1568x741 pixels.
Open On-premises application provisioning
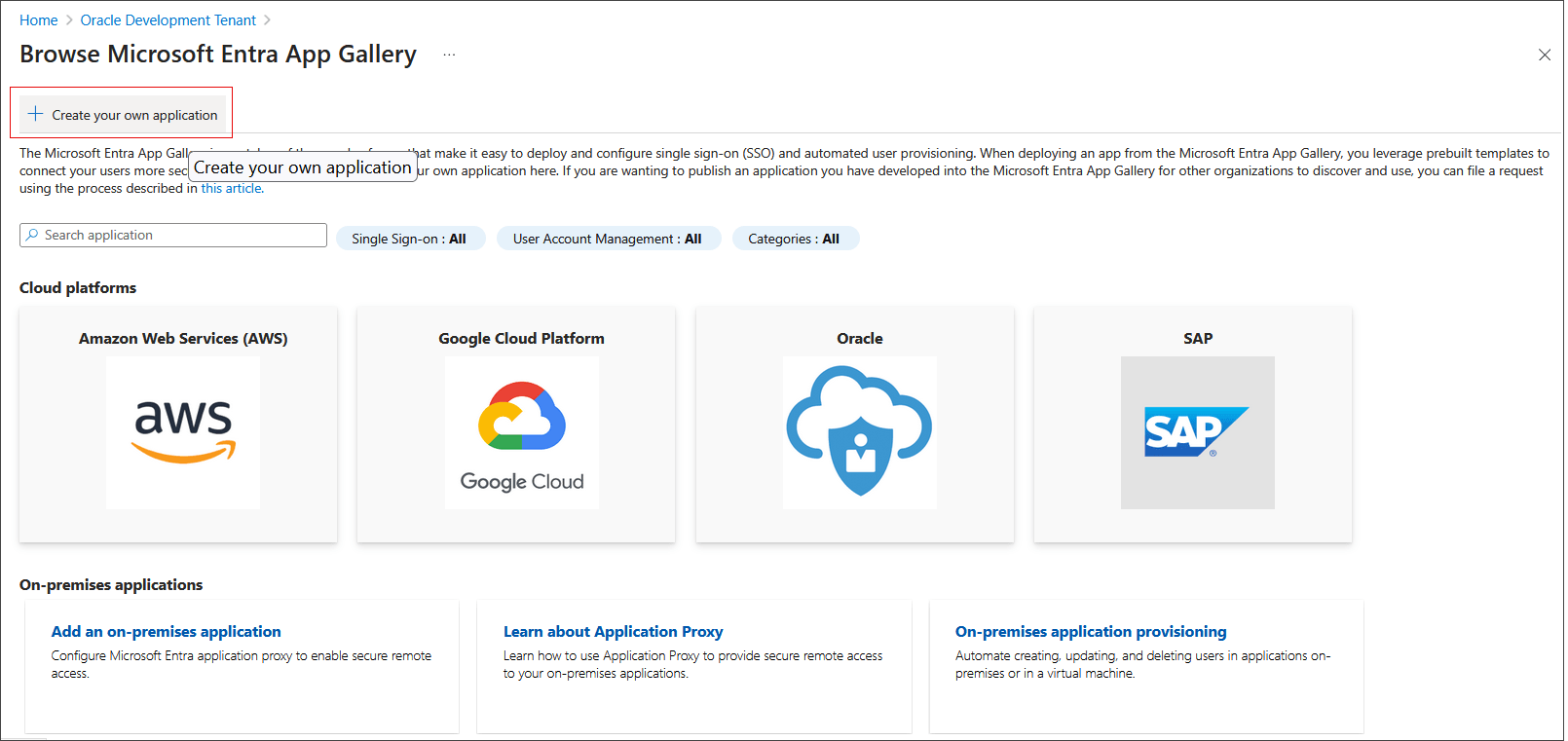click(x=1091, y=631)
